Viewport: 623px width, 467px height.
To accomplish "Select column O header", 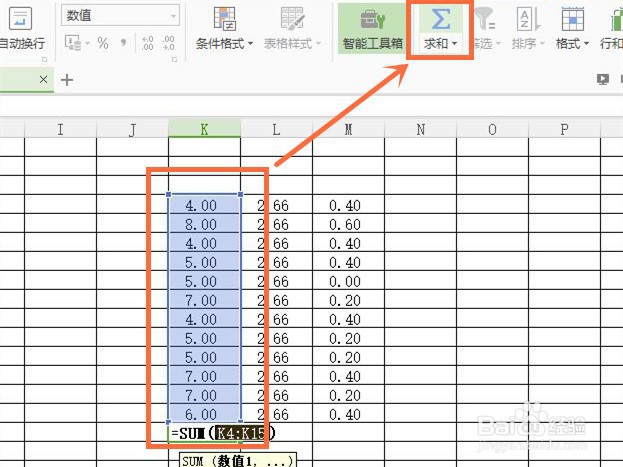I will pos(492,129).
